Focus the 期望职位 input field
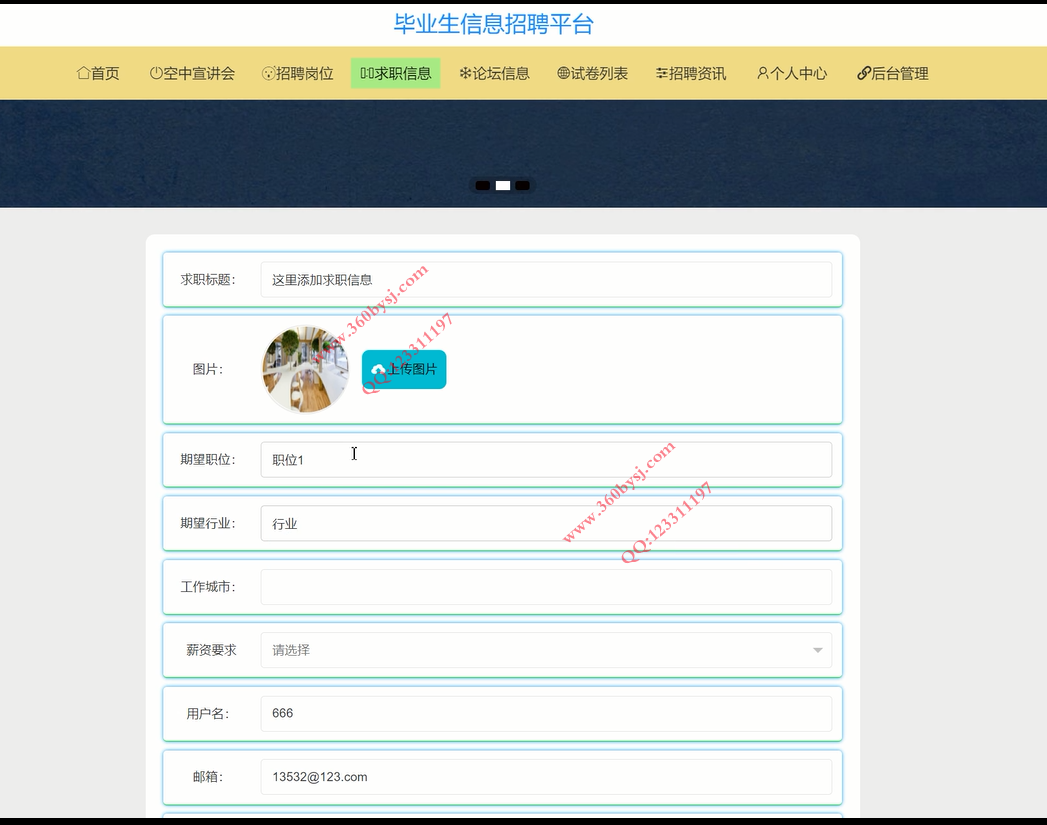1047x825 pixels. (546, 460)
